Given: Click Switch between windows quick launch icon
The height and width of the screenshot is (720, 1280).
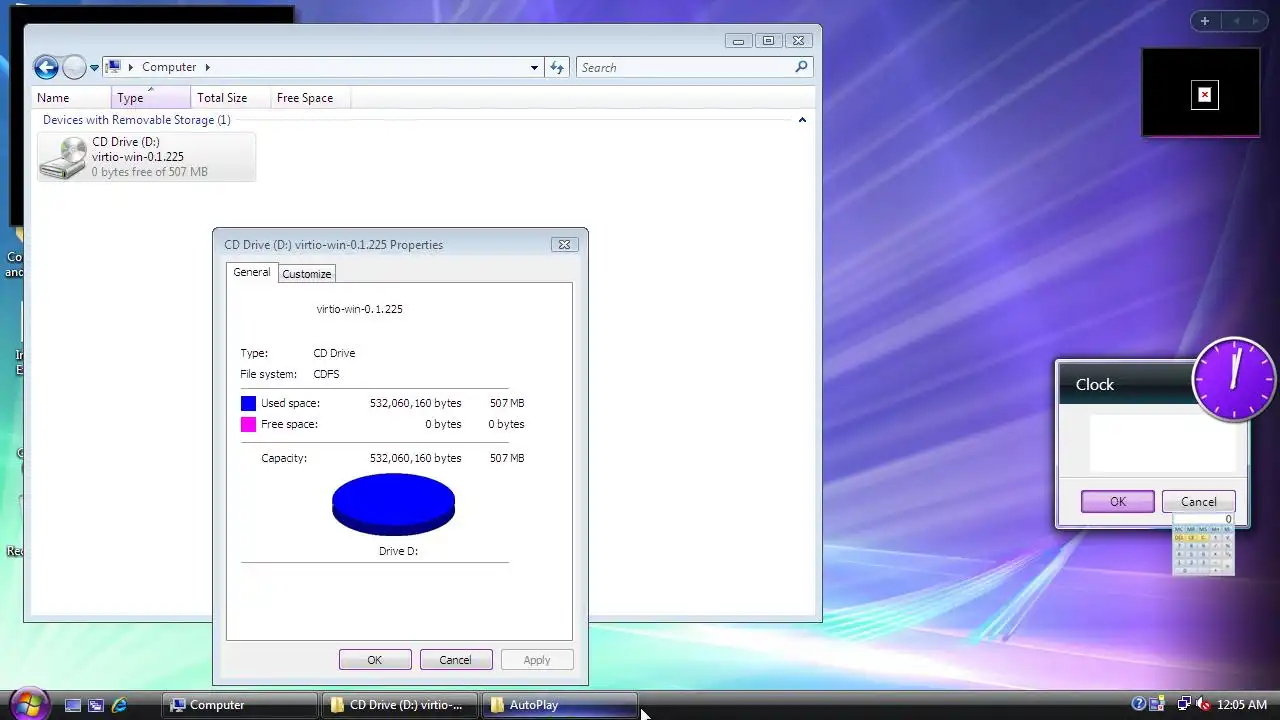Looking at the screenshot, I should [x=96, y=705].
